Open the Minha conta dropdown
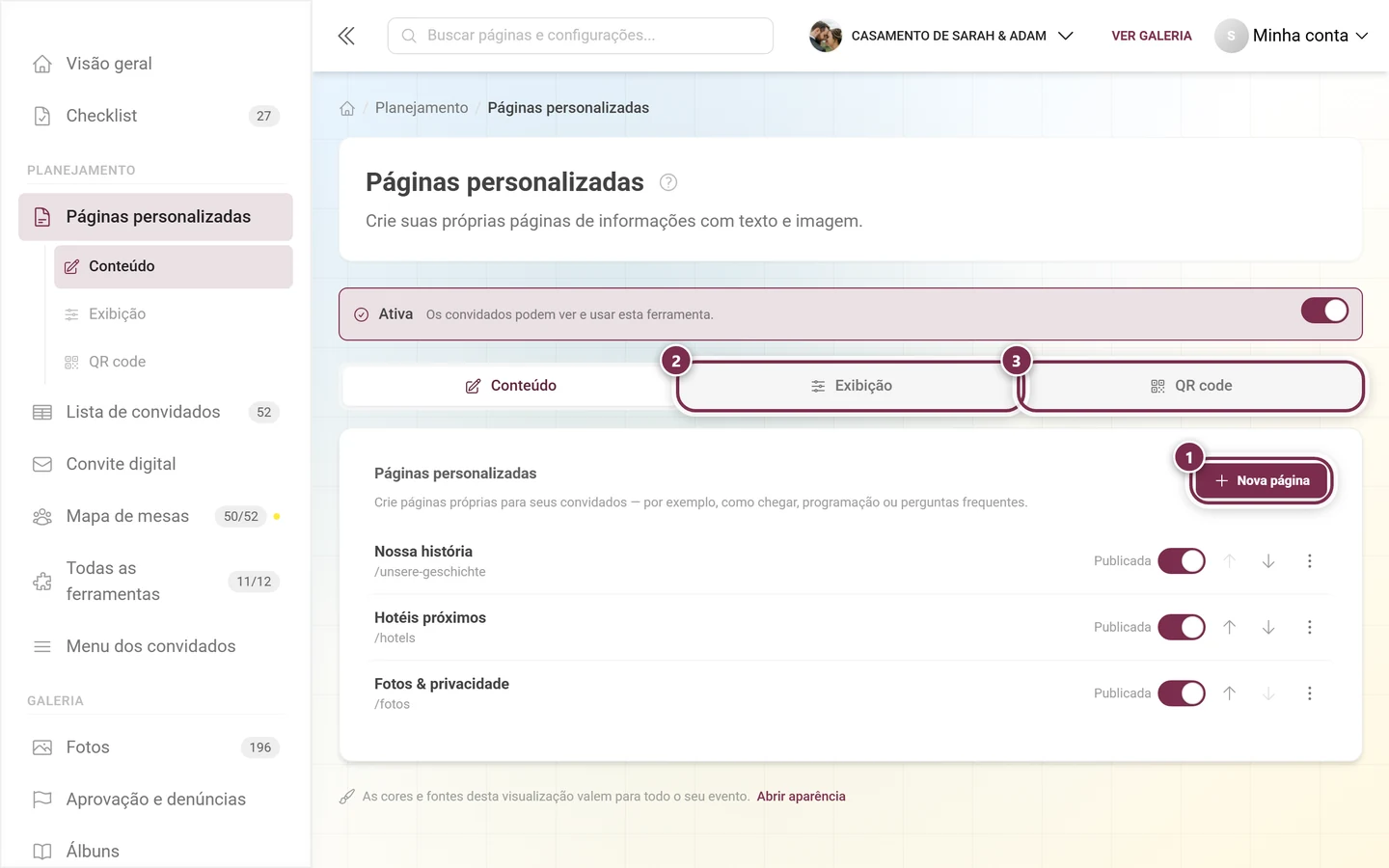 (x=1292, y=36)
